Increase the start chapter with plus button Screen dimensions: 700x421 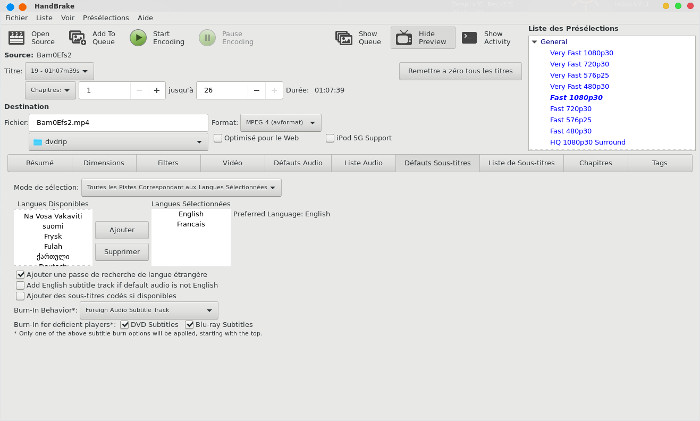coord(157,90)
